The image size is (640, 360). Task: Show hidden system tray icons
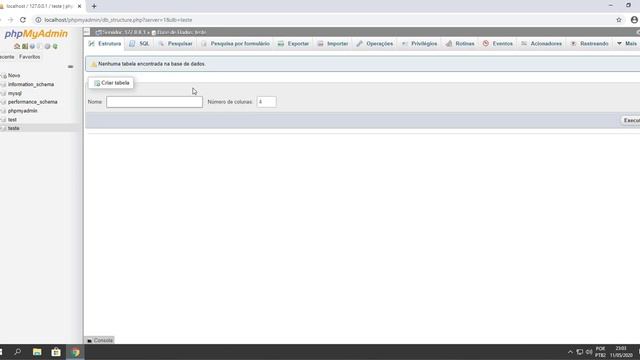[x=570, y=352]
